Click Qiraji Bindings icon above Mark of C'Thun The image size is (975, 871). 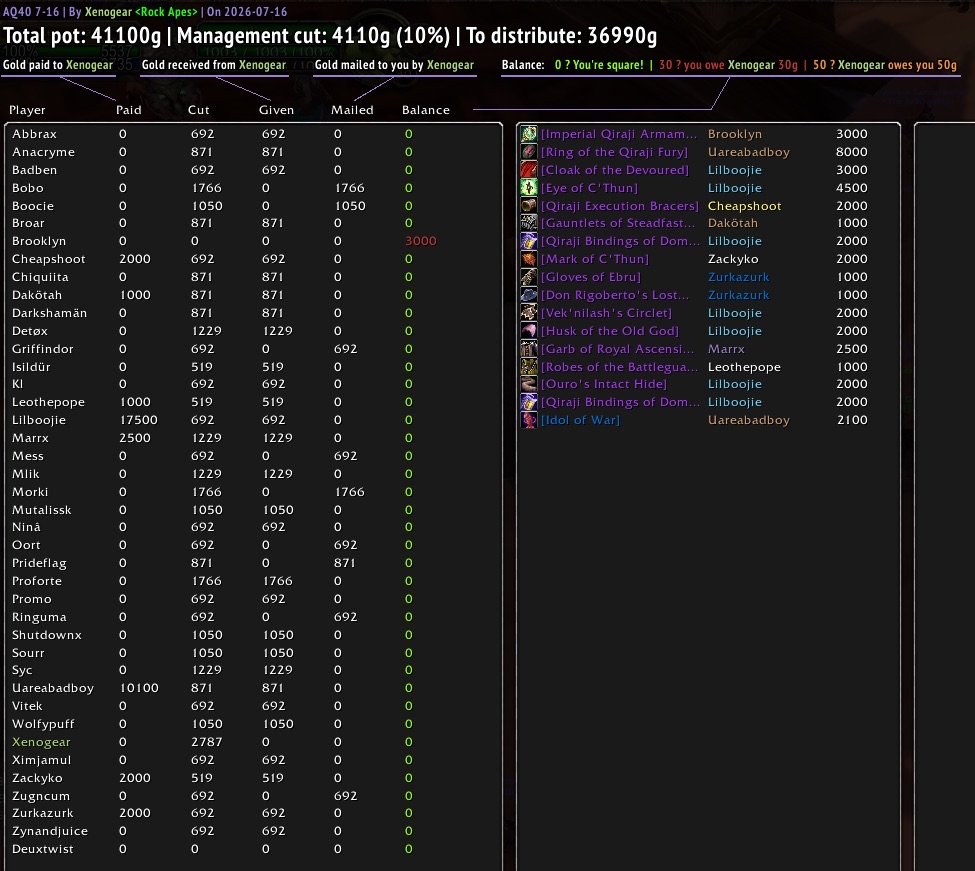point(529,241)
